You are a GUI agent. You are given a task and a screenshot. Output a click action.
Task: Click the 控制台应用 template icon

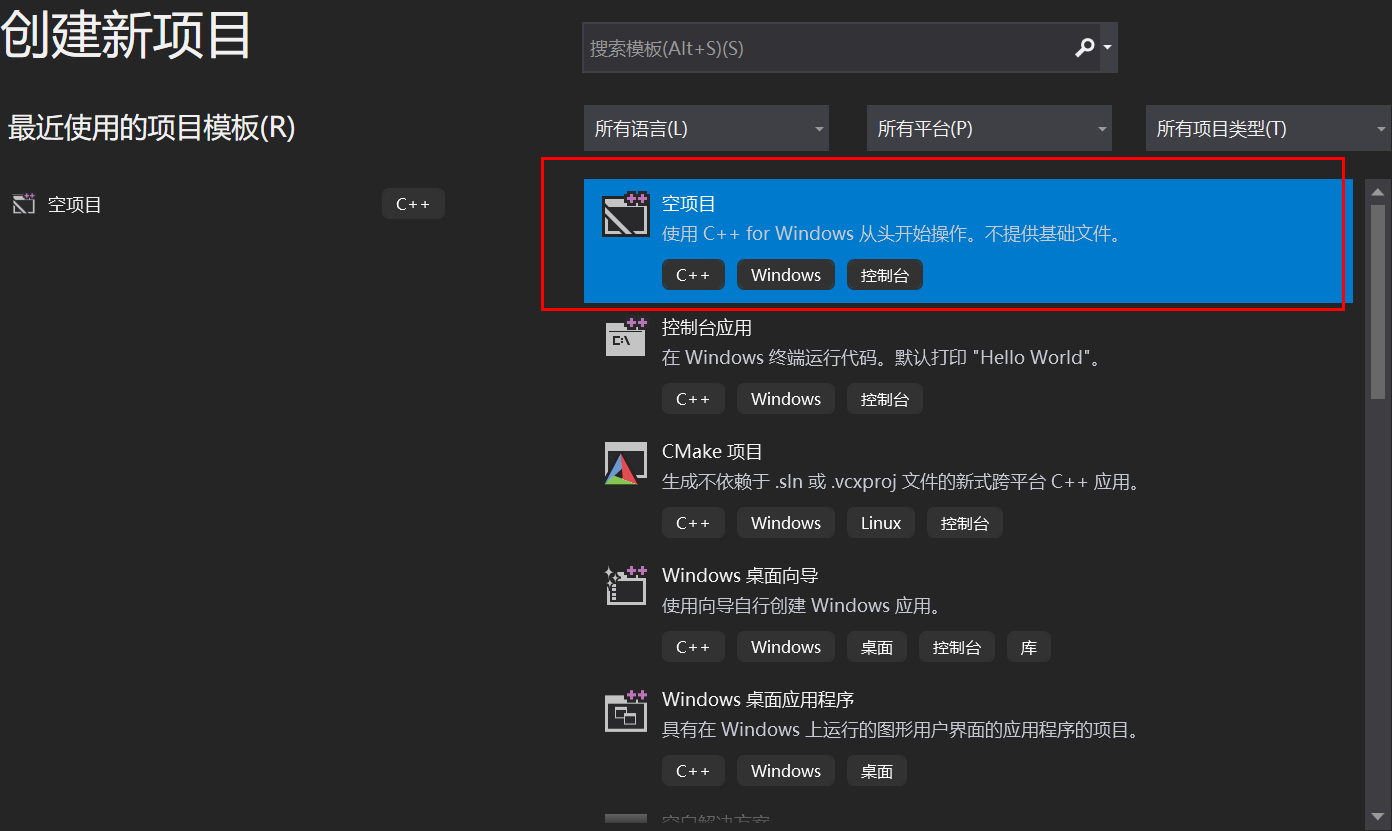[x=625, y=337]
